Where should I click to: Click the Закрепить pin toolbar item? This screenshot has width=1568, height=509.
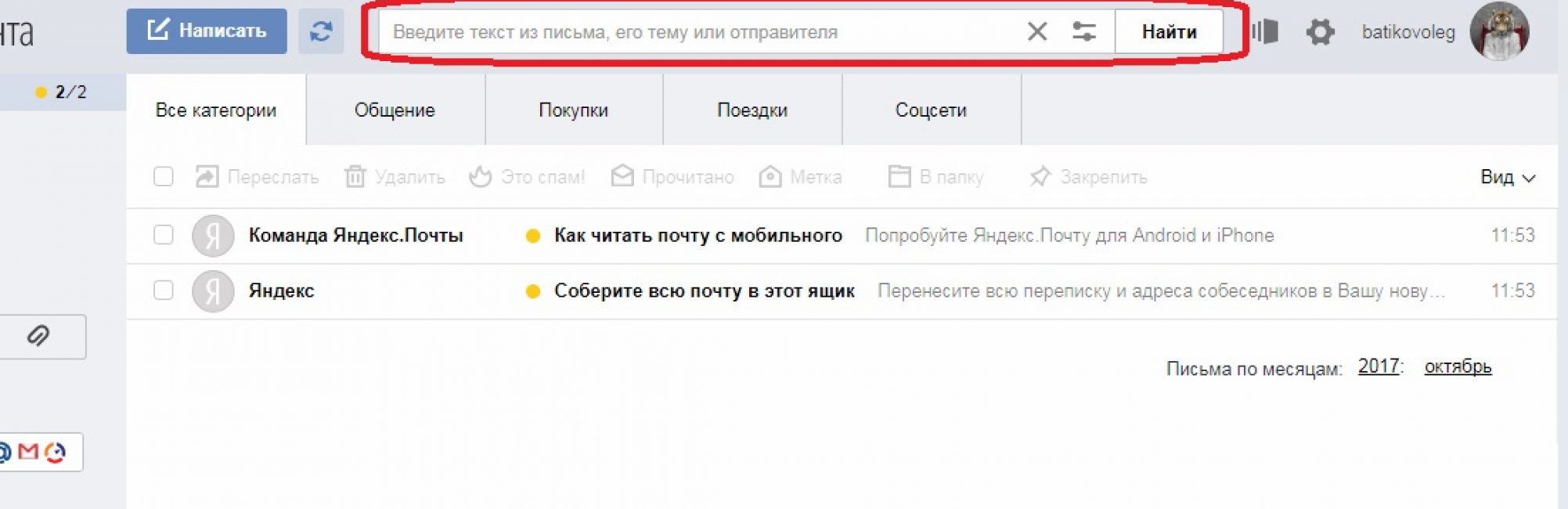(x=1088, y=177)
